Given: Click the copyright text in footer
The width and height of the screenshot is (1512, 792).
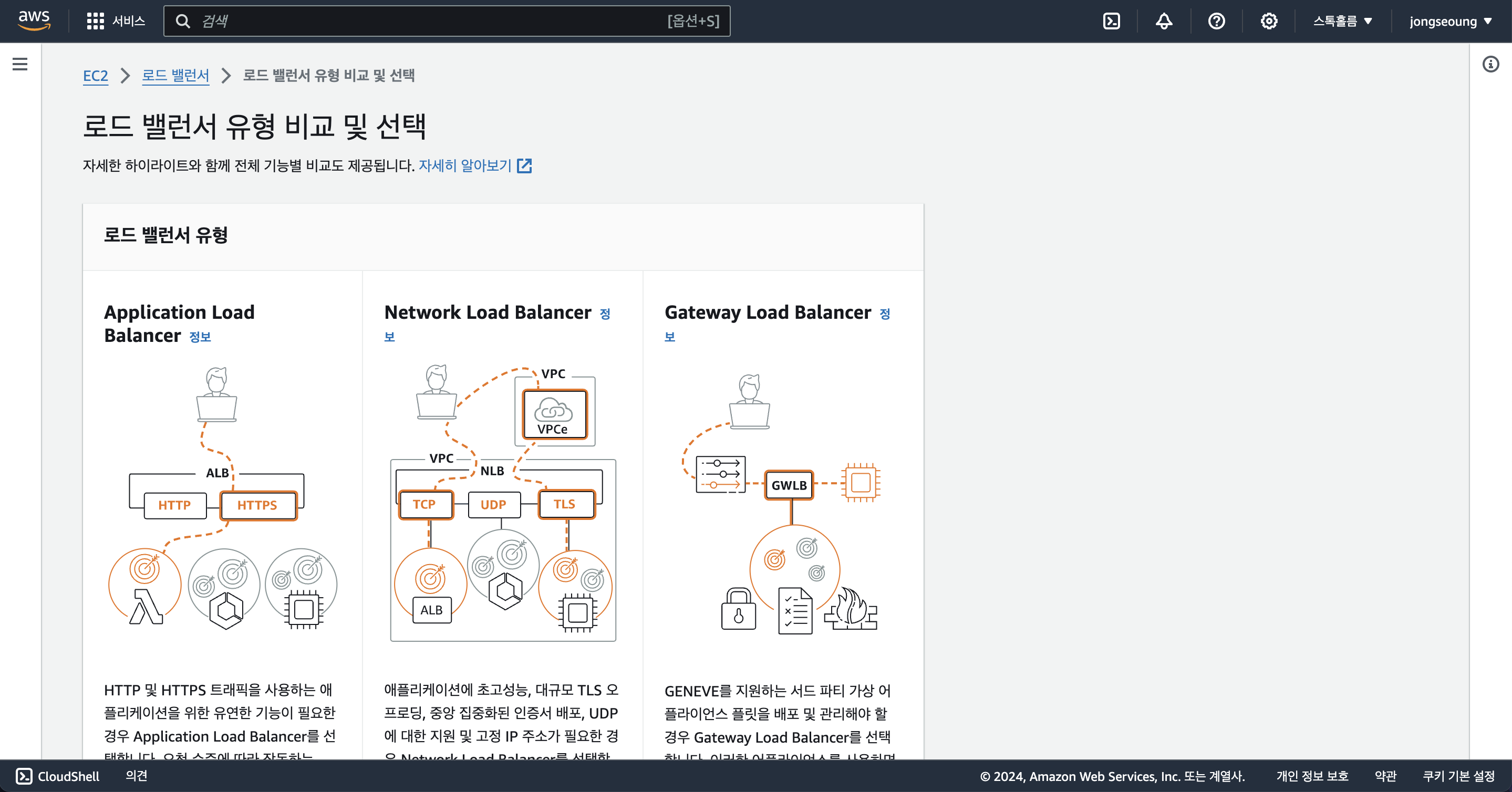Looking at the screenshot, I should click(1112, 776).
